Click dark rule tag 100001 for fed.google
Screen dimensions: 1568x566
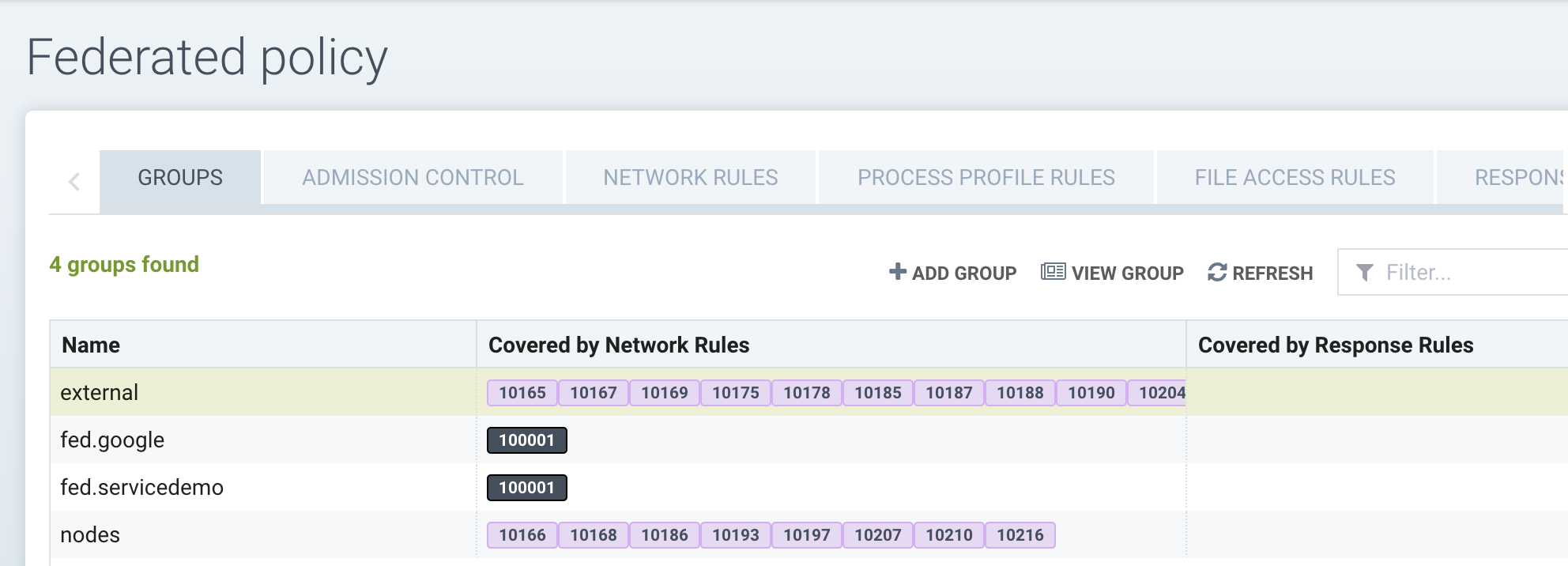point(526,440)
